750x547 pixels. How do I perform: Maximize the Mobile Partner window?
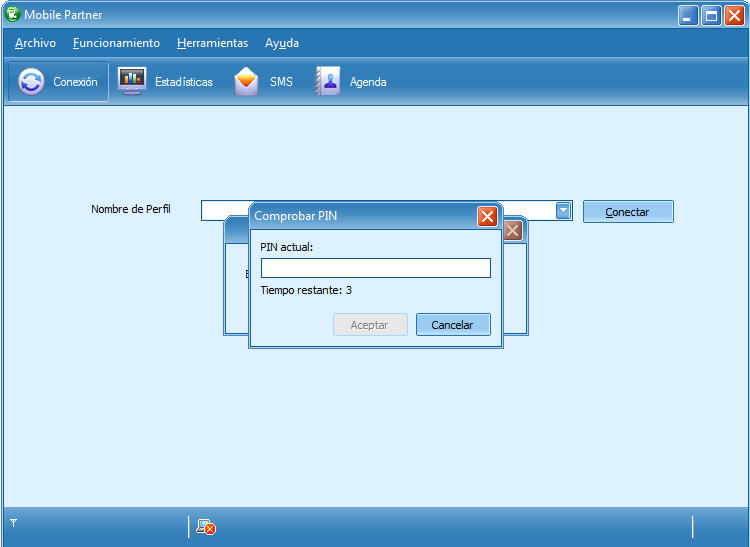[x=711, y=15]
